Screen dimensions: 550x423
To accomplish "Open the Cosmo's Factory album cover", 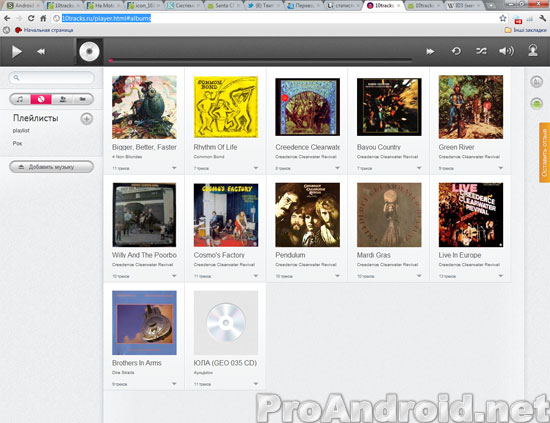I will click(226, 215).
